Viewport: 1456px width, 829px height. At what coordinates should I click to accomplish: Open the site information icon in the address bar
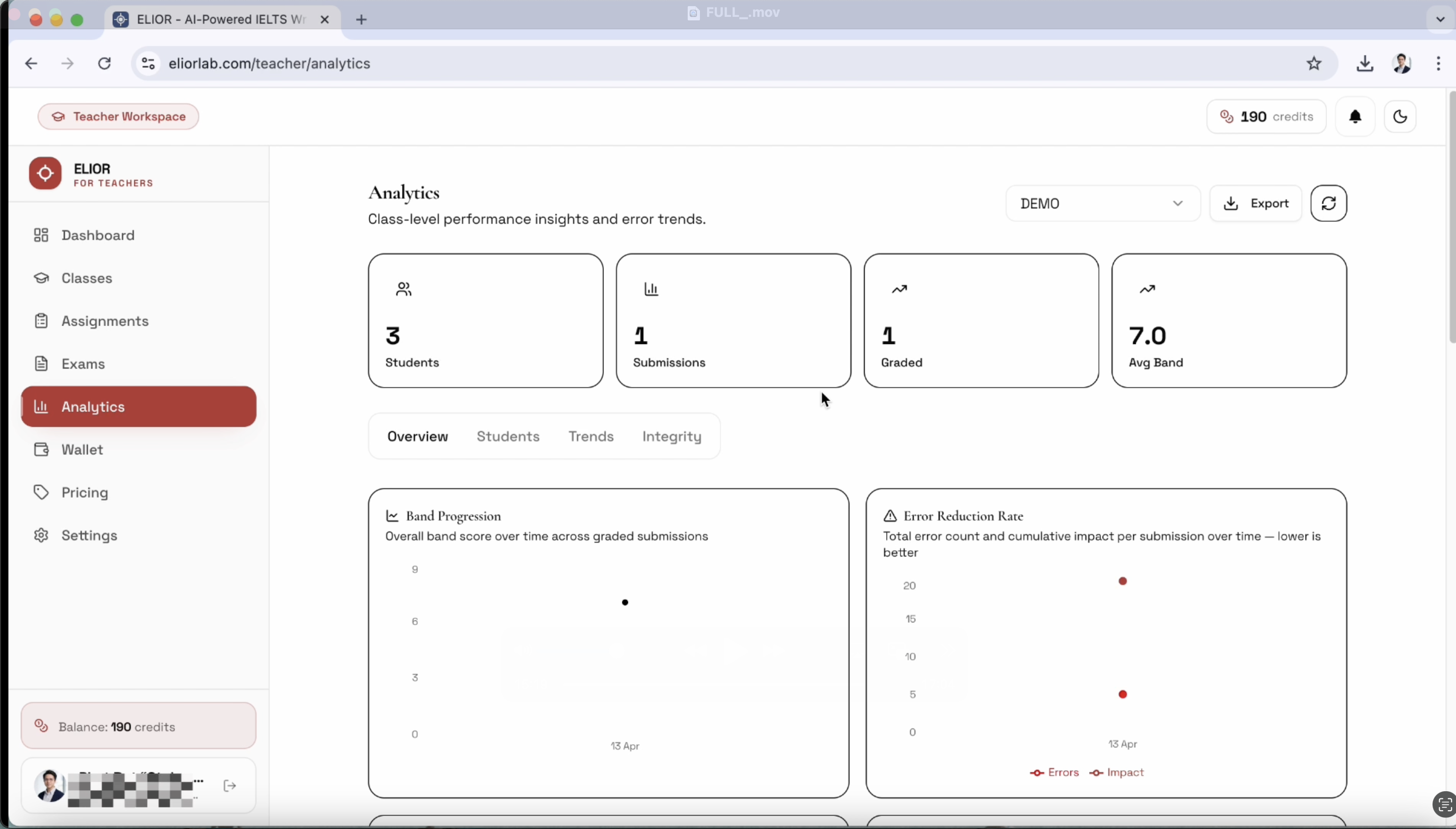[148, 63]
